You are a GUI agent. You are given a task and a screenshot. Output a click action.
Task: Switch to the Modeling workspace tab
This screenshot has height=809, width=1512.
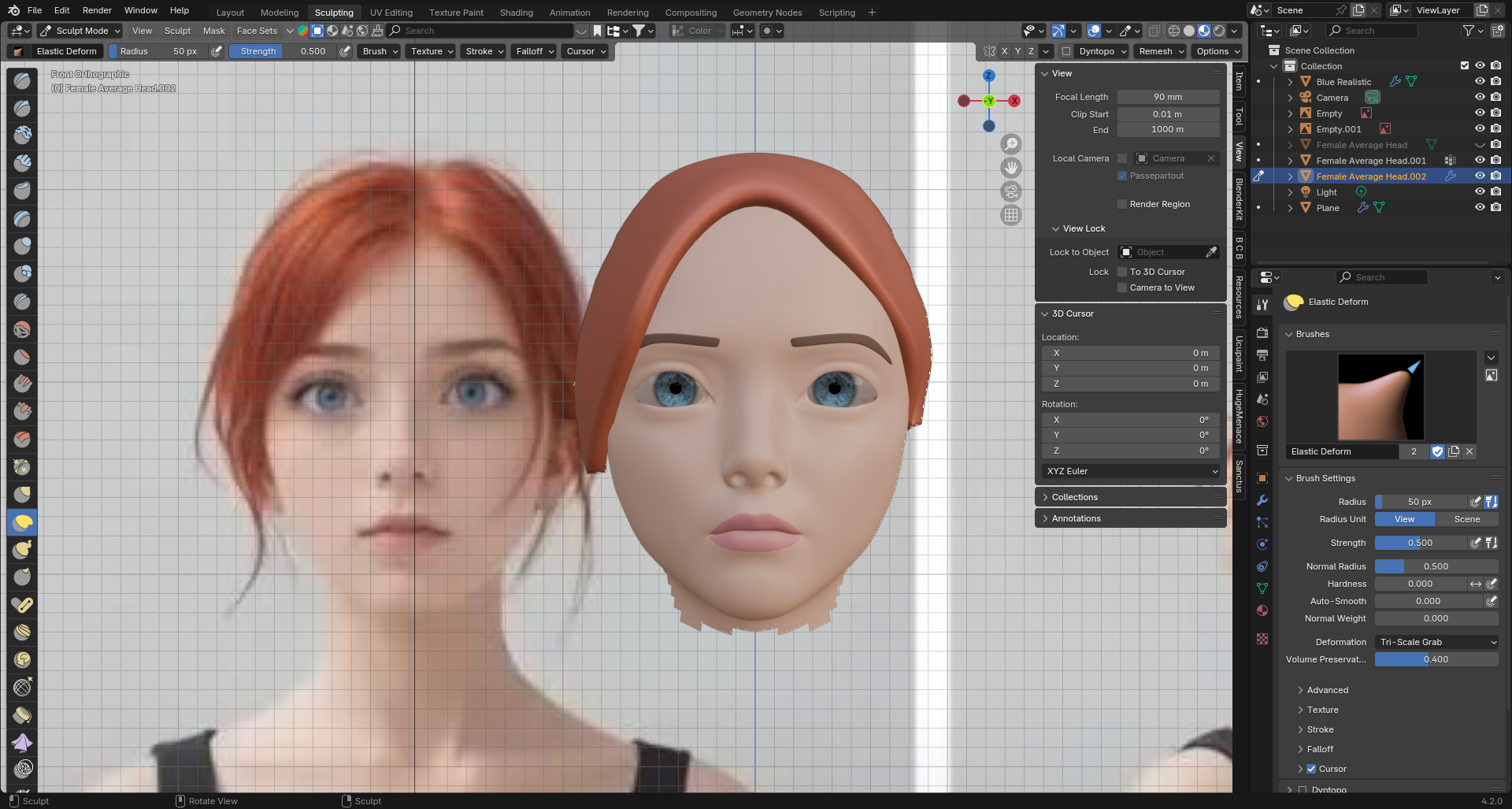point(280,13)
